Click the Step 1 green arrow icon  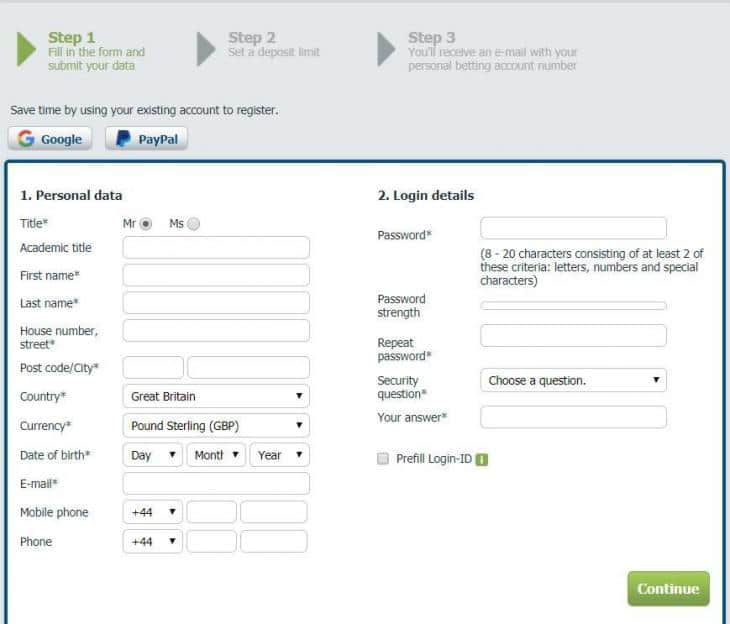pyautogui.click(x=26, y=49)
